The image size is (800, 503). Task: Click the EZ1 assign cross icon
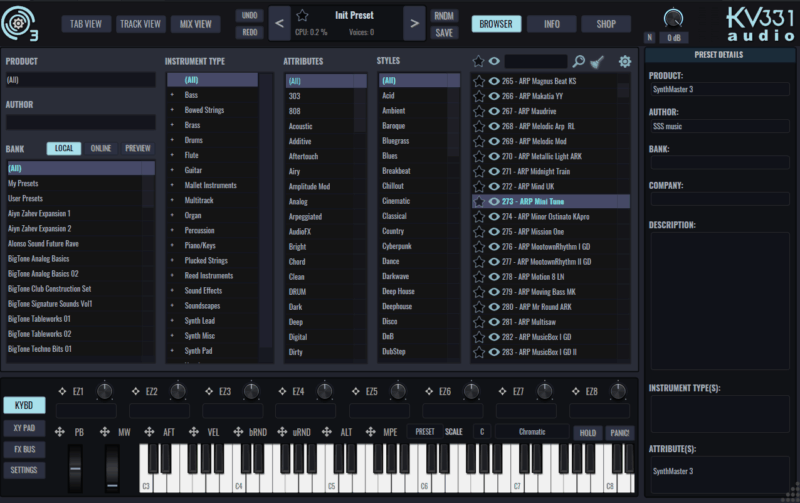point(62,391)
